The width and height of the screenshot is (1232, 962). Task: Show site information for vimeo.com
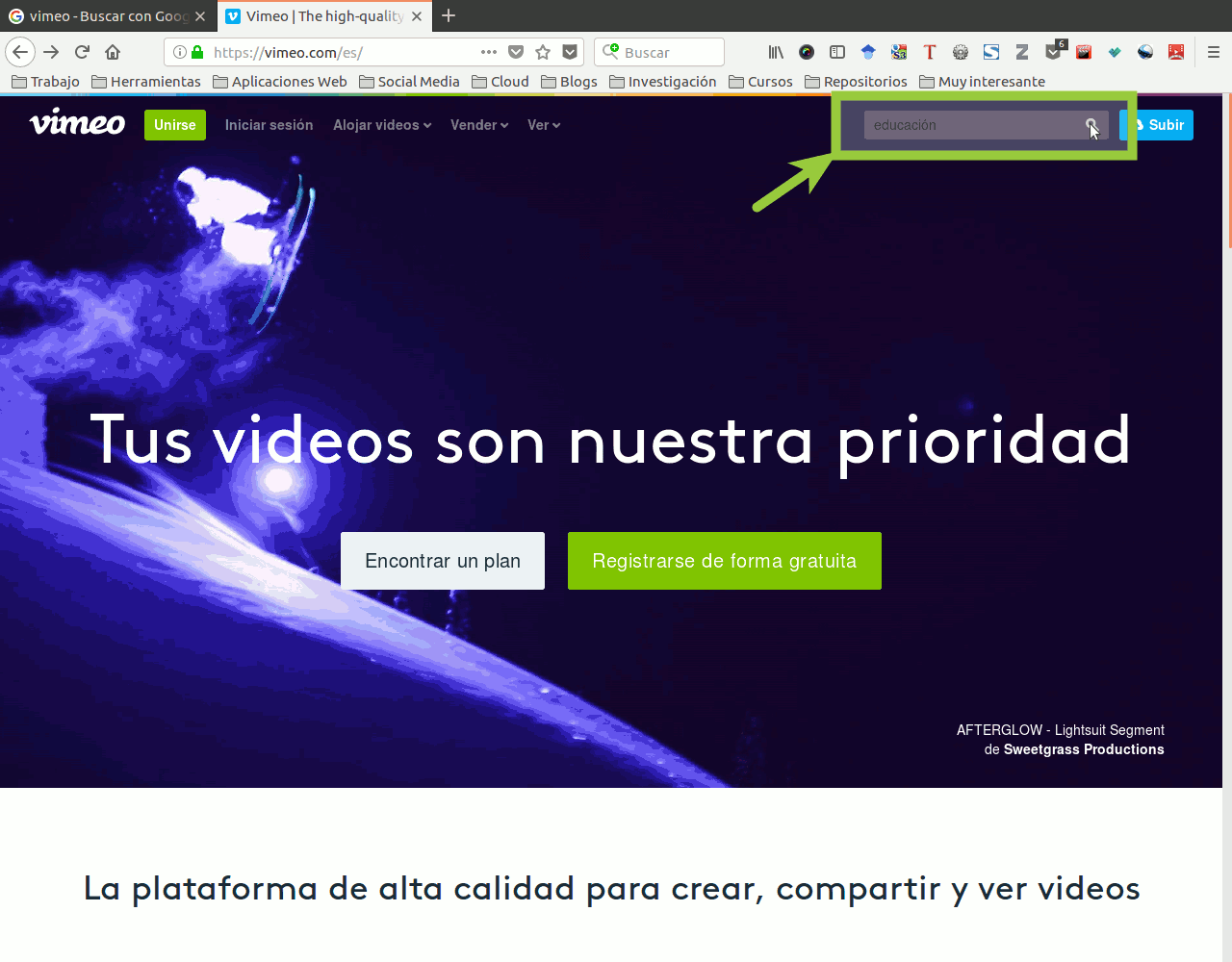(179, 52)
